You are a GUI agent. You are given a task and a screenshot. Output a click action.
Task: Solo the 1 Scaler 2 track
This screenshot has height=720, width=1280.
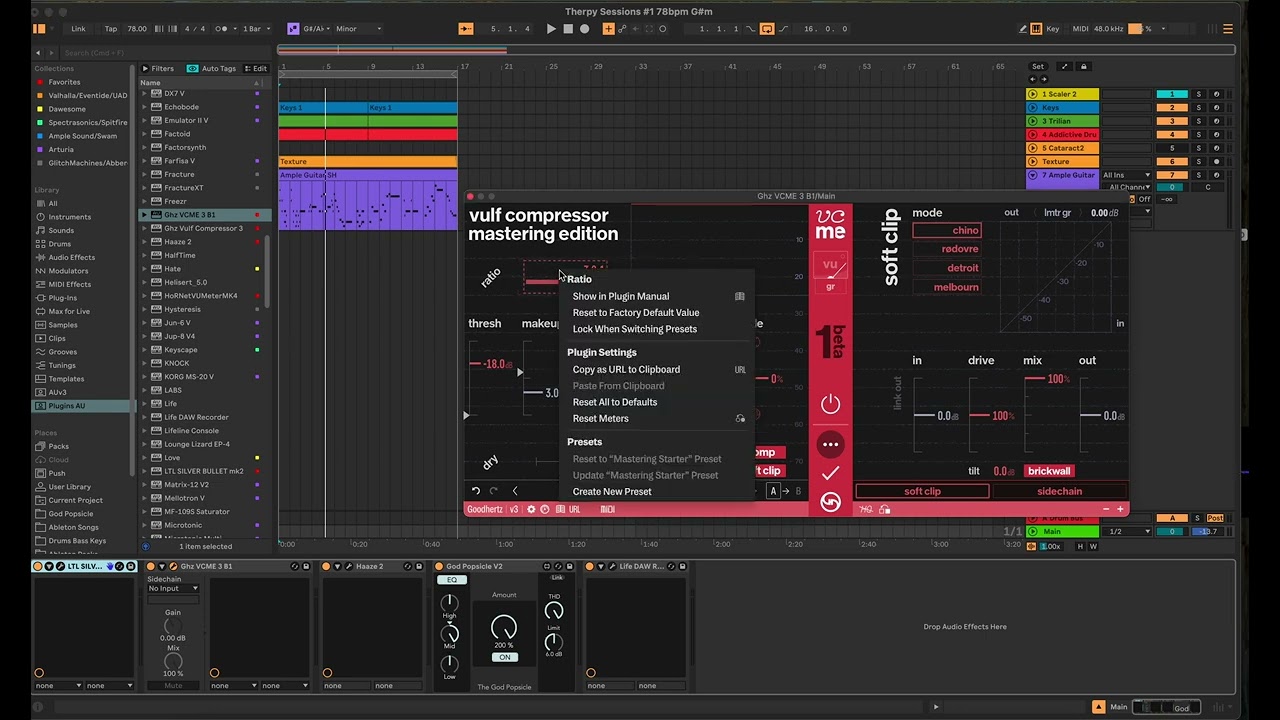point(1198,94)
